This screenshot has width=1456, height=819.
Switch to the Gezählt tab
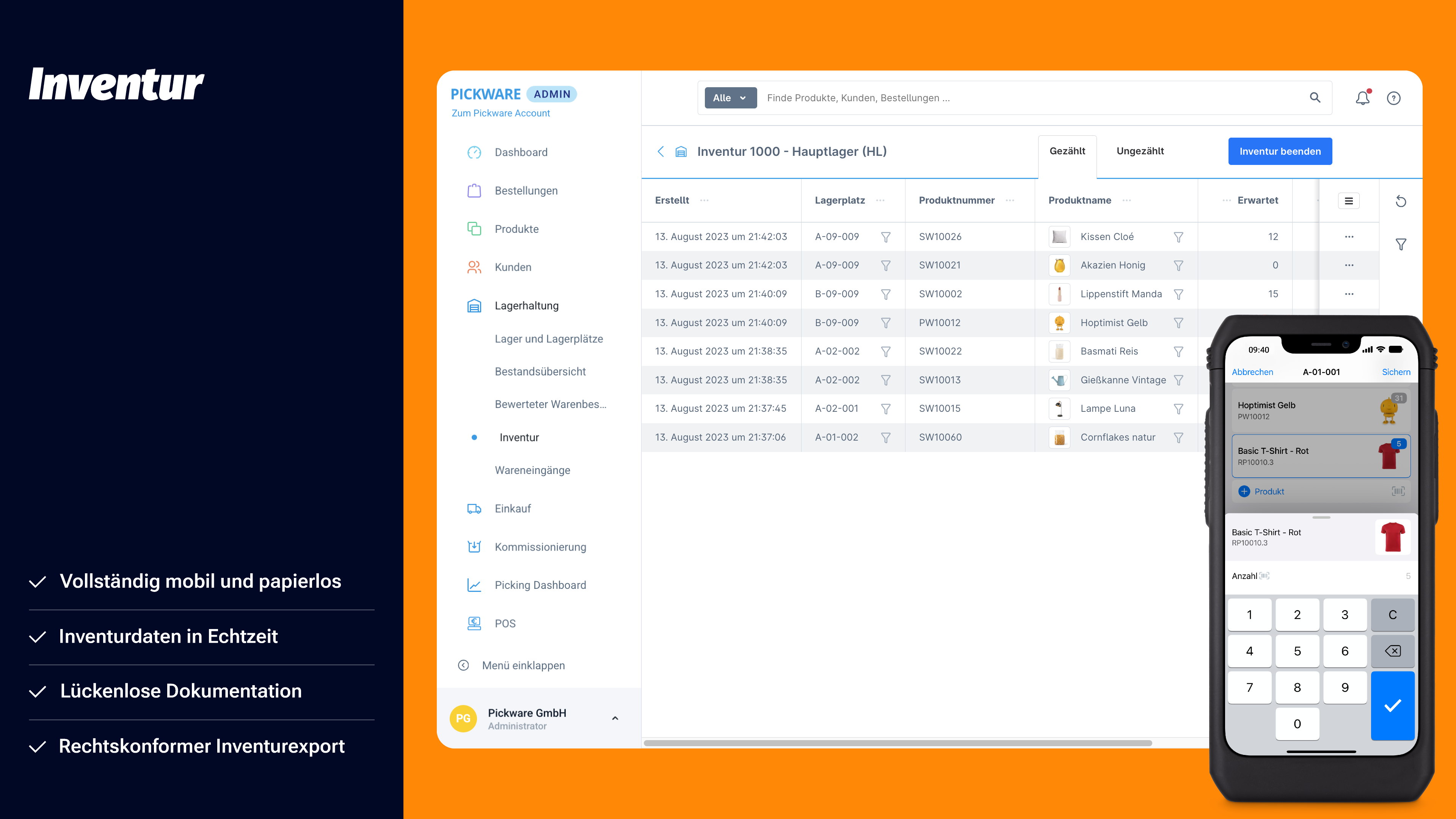pos(1067,152)
